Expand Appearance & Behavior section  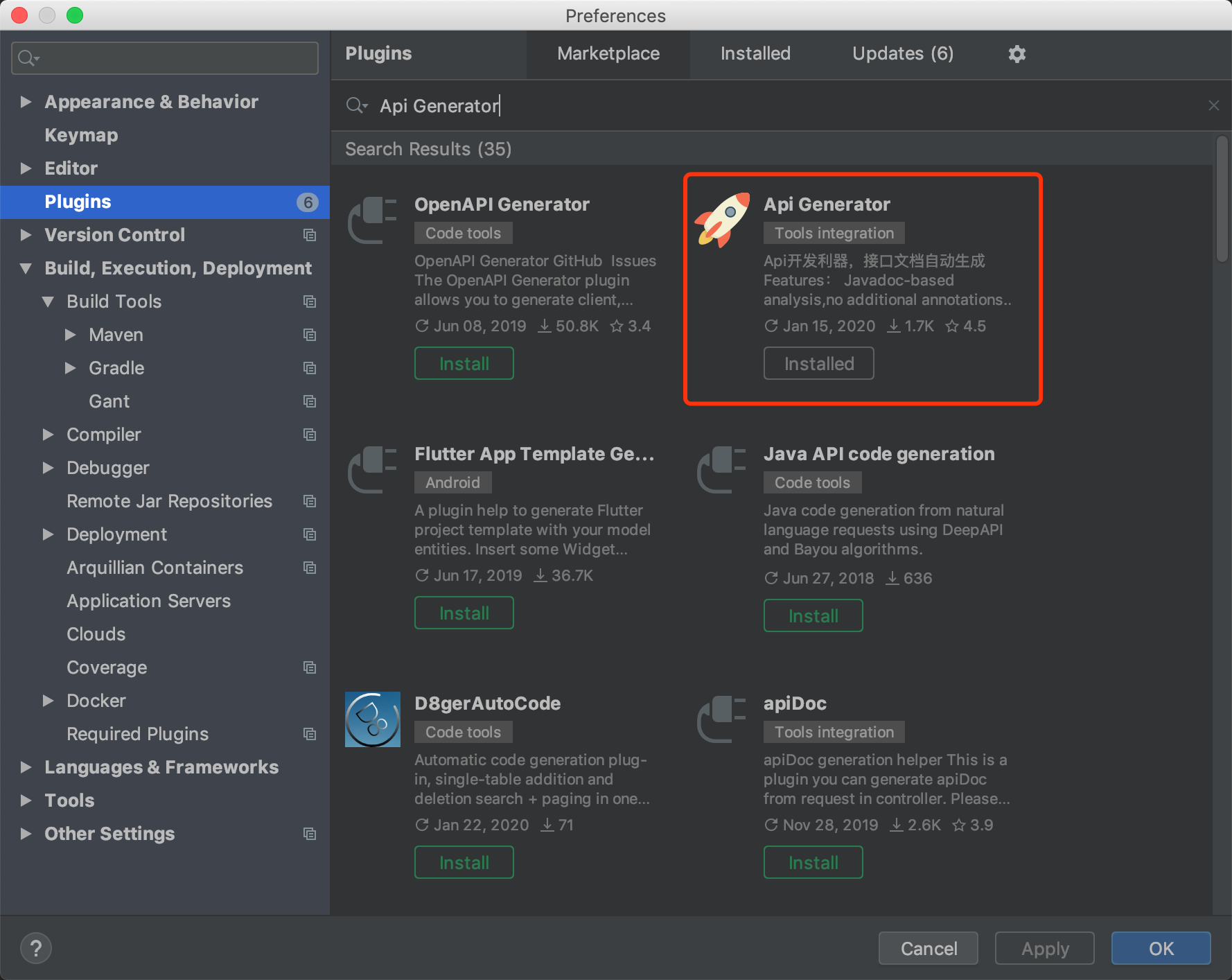pos(26,102)
